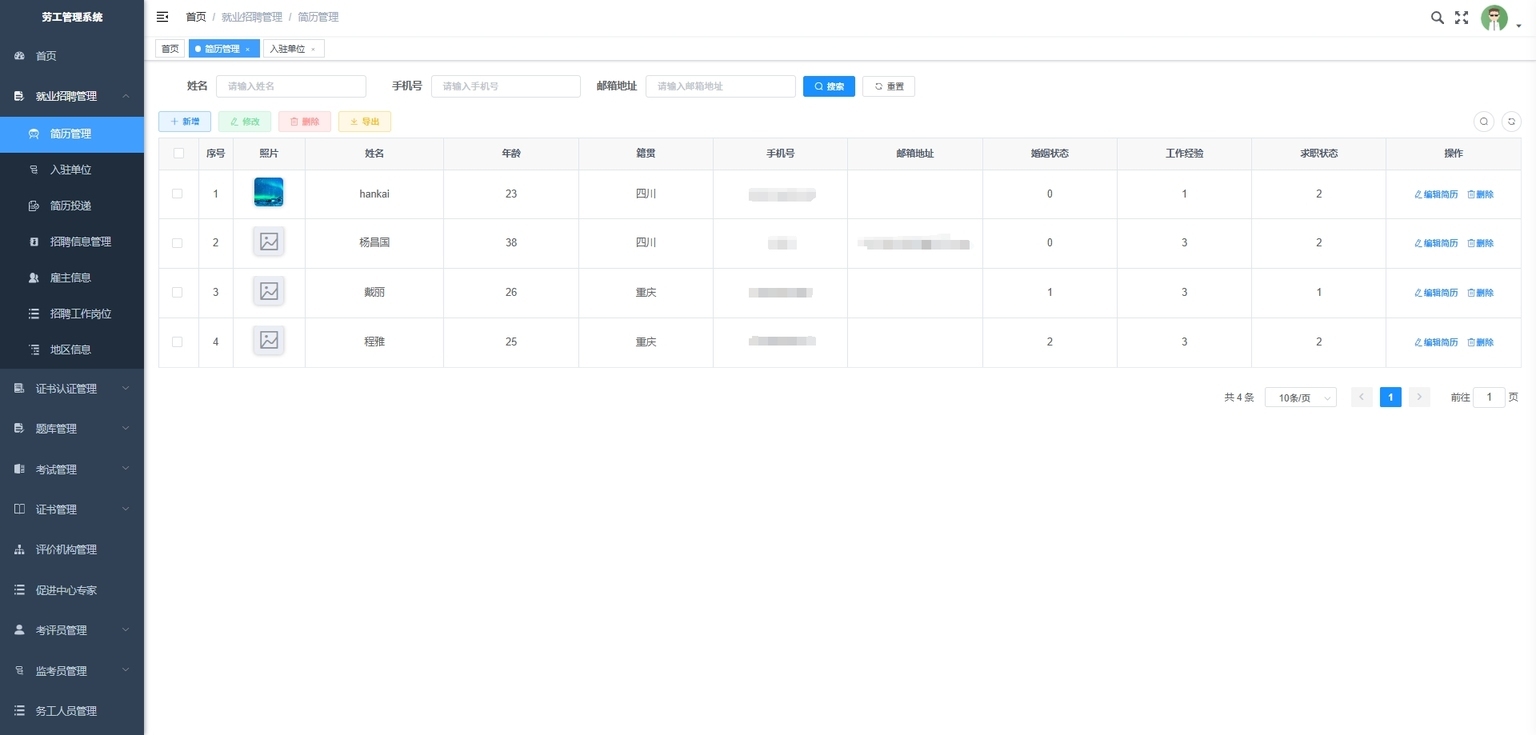Delete the 杨昌国 row
The image size is (1536, 735).
click(1481, 243)
